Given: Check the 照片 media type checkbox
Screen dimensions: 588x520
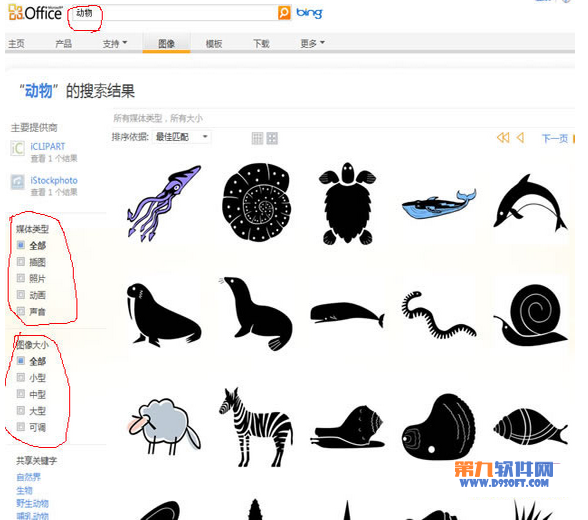Looking at the screenshot, I should (21, 278).
